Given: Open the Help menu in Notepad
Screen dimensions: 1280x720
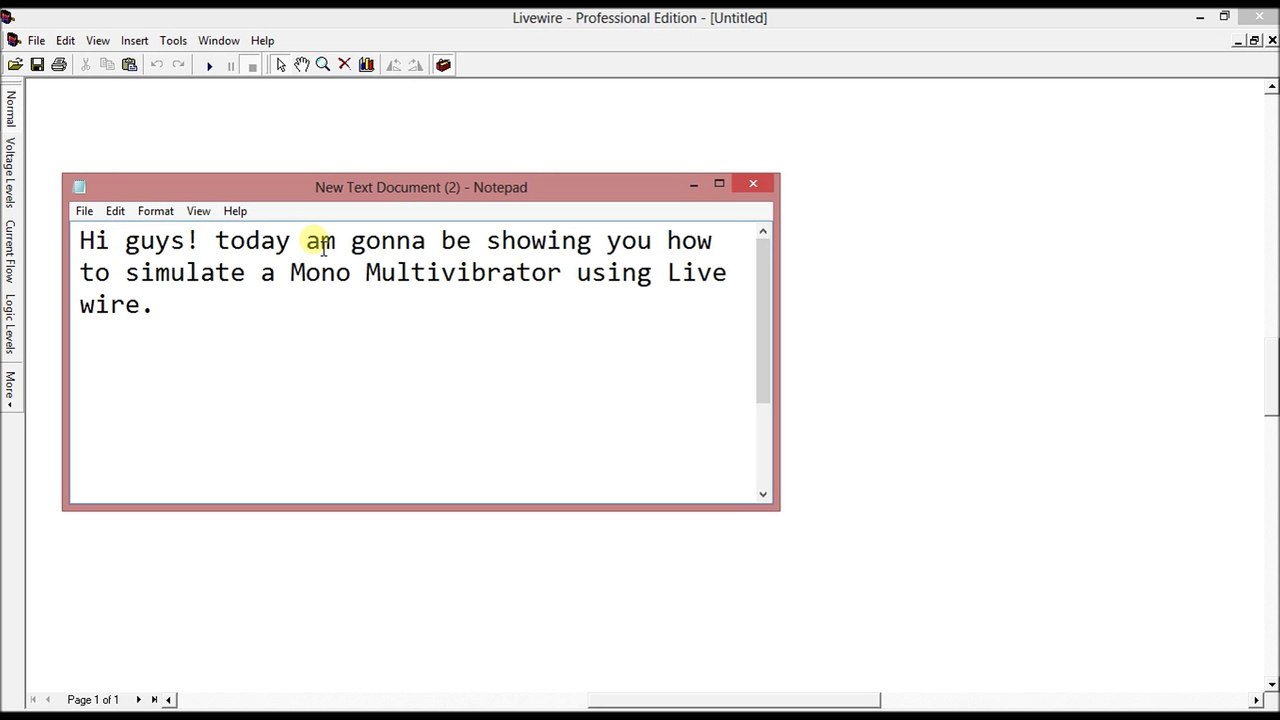Looking at the screenshot, I should coord(235,211).
